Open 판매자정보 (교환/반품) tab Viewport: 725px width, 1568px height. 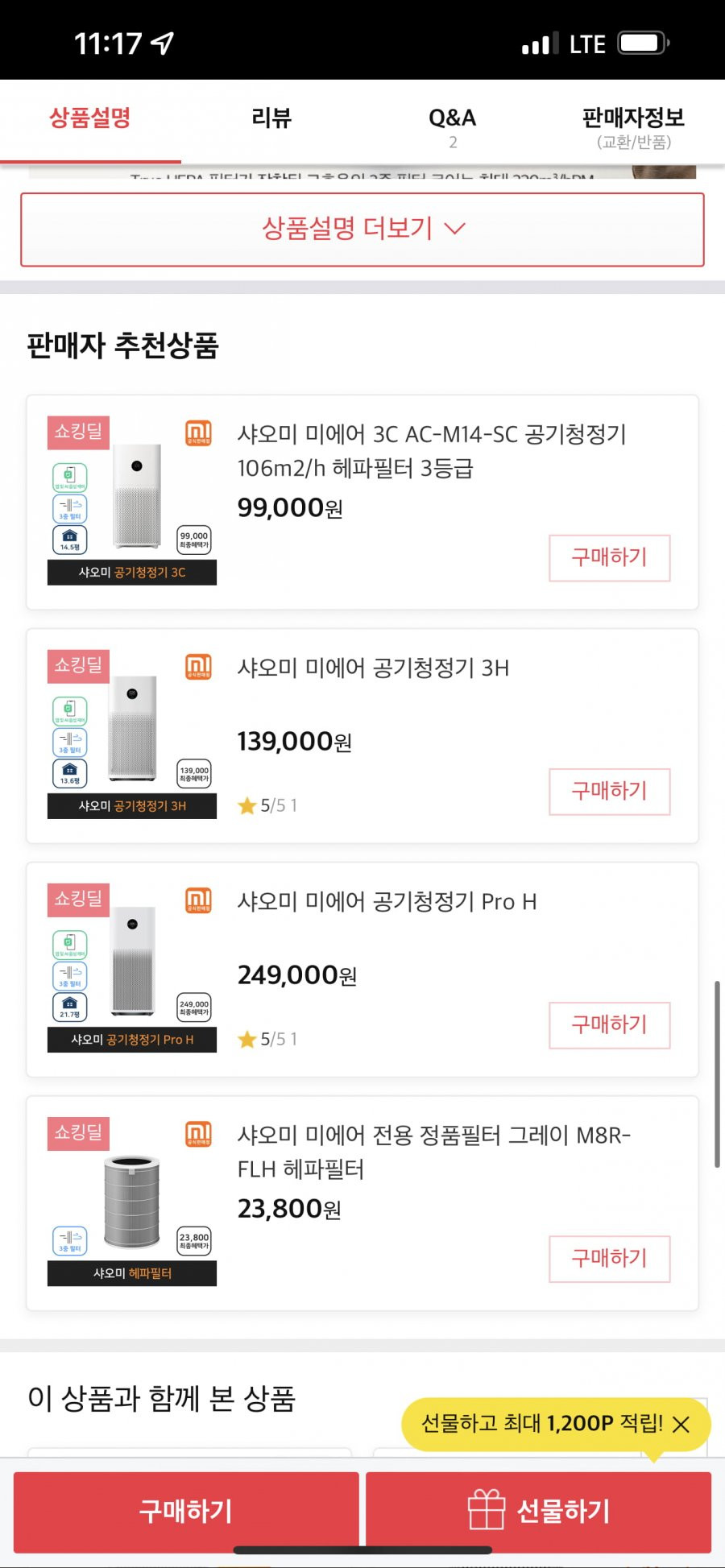(634, 127)
